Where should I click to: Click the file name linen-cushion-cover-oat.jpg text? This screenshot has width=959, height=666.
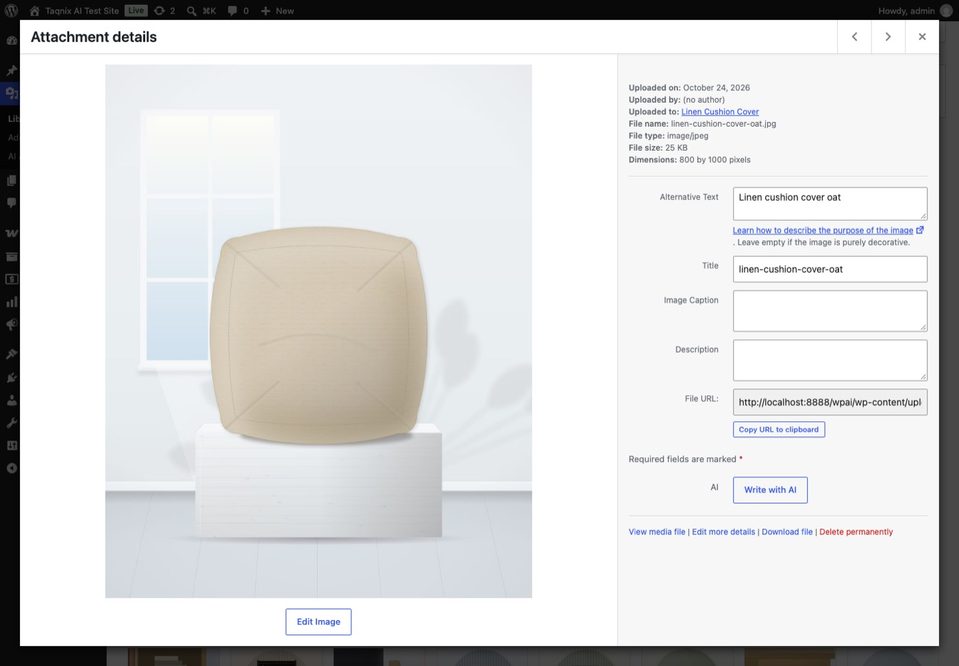click(x=723, y=124)
